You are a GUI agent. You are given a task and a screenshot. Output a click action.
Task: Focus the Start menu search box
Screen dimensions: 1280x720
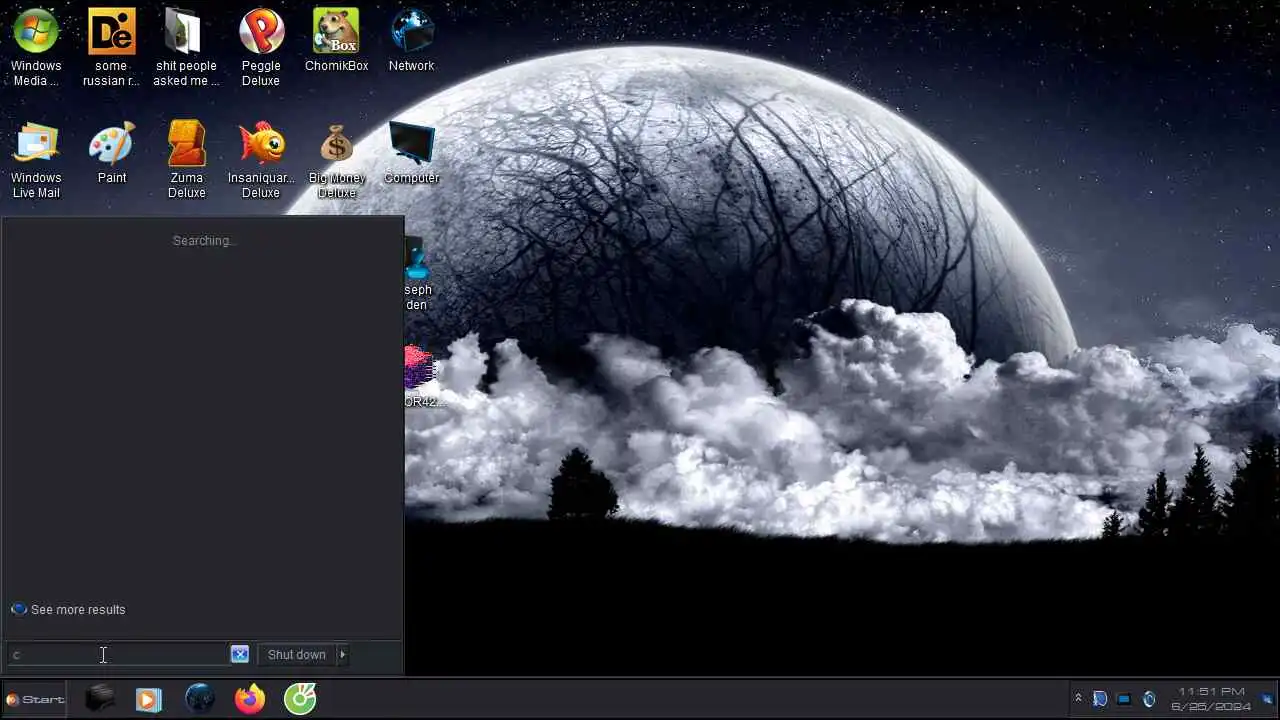click(118, 655)
